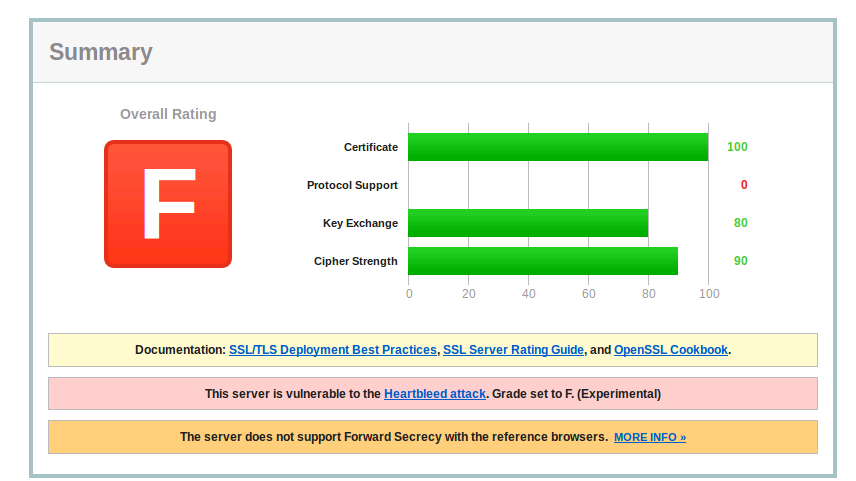The width and height of the screenshot is (856, 481).
Task: Click the Overall Rating label
Action: pyautogui.click(x=168, y=114)
